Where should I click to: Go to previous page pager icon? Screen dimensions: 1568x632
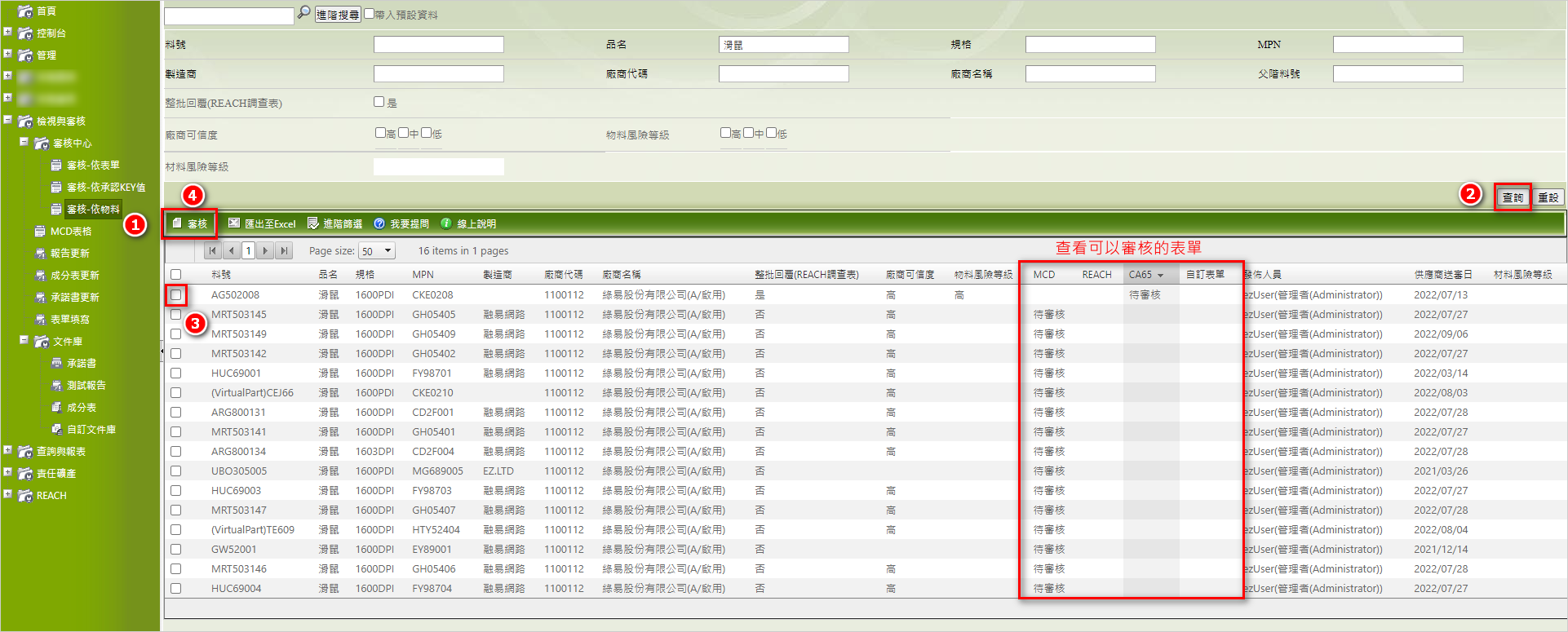pyautogui.click(x=232, y=250)
